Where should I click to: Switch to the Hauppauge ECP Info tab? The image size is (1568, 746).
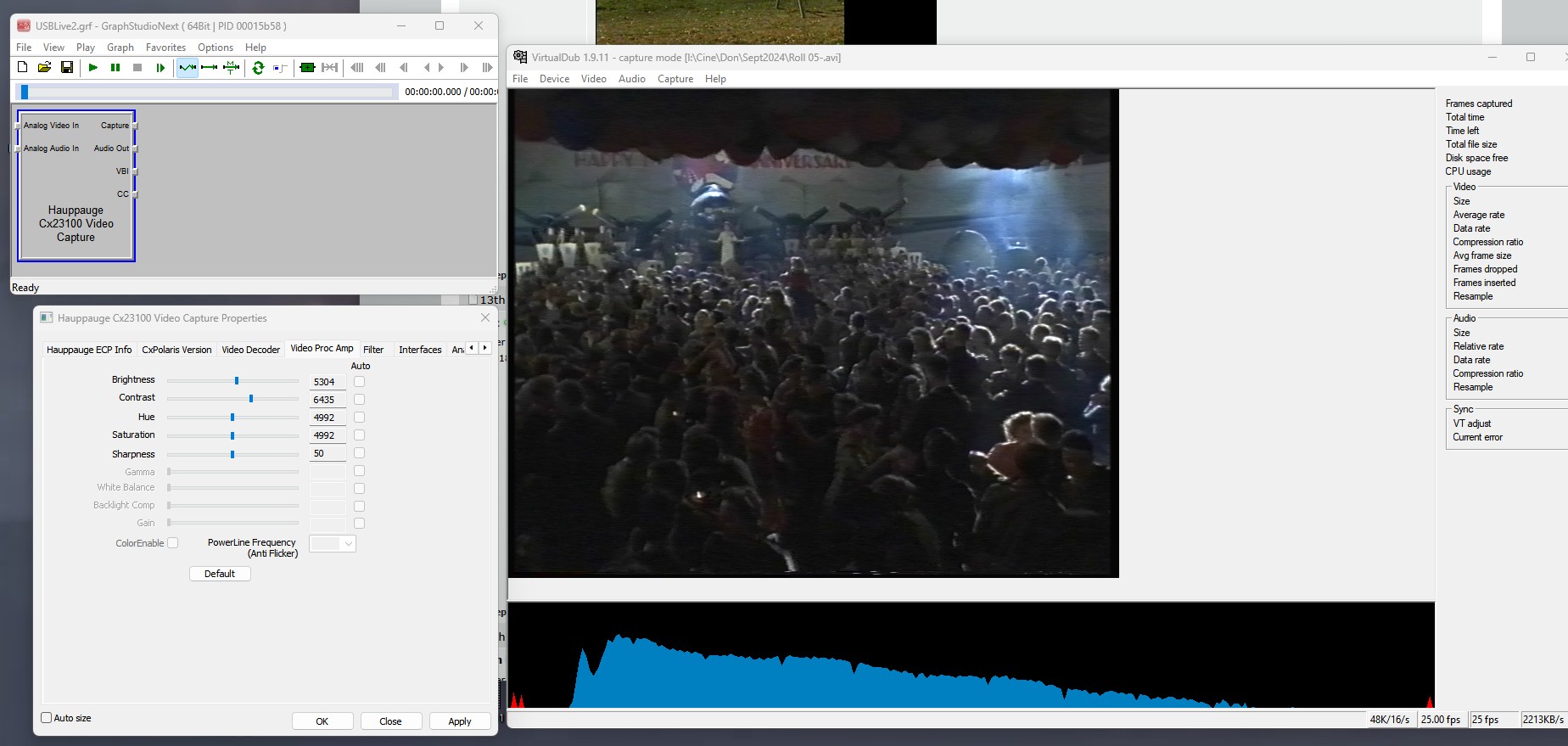point(89,350)
